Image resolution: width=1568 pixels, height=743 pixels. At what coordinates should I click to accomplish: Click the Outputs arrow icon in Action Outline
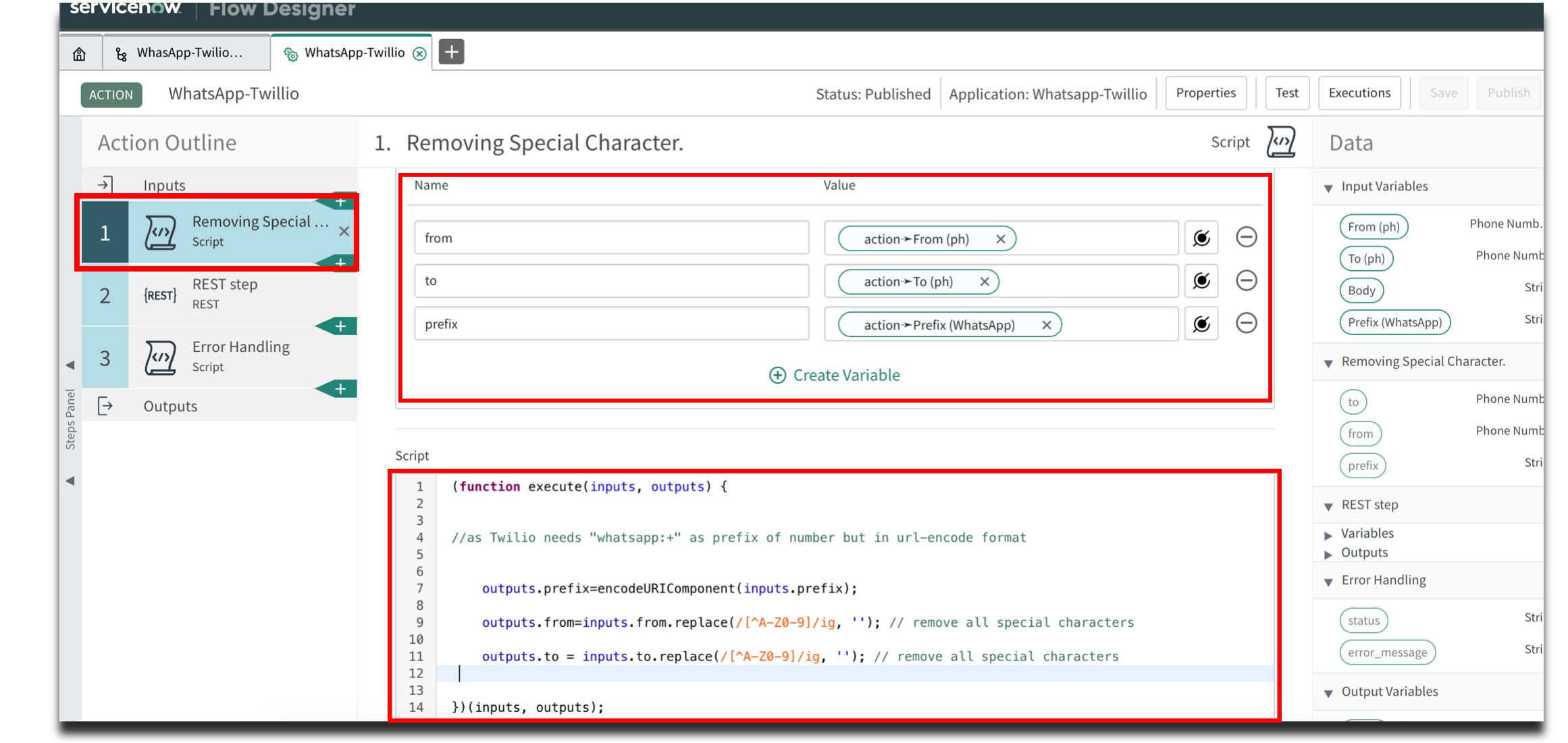(106, 405)
